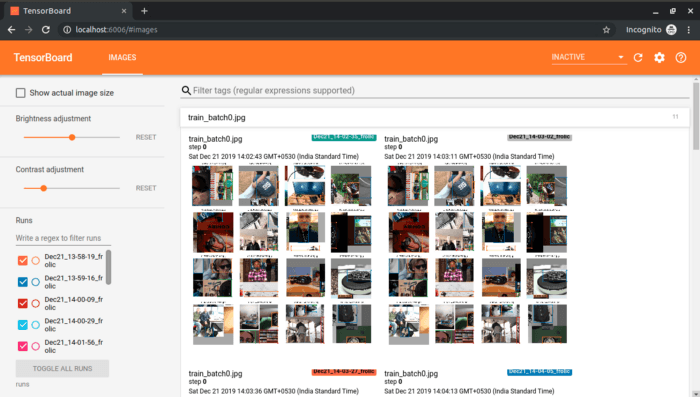Image resolution: width=700 pixels, height=397 pixels.
Task: Reload data with TensorBoard refresh icon
Action: click(x=638, y=57)
